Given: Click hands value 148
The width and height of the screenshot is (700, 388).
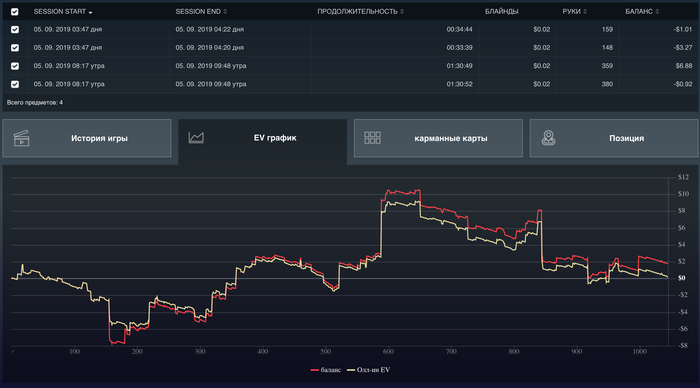Looking at the screenshot, I should click(607, 47).
